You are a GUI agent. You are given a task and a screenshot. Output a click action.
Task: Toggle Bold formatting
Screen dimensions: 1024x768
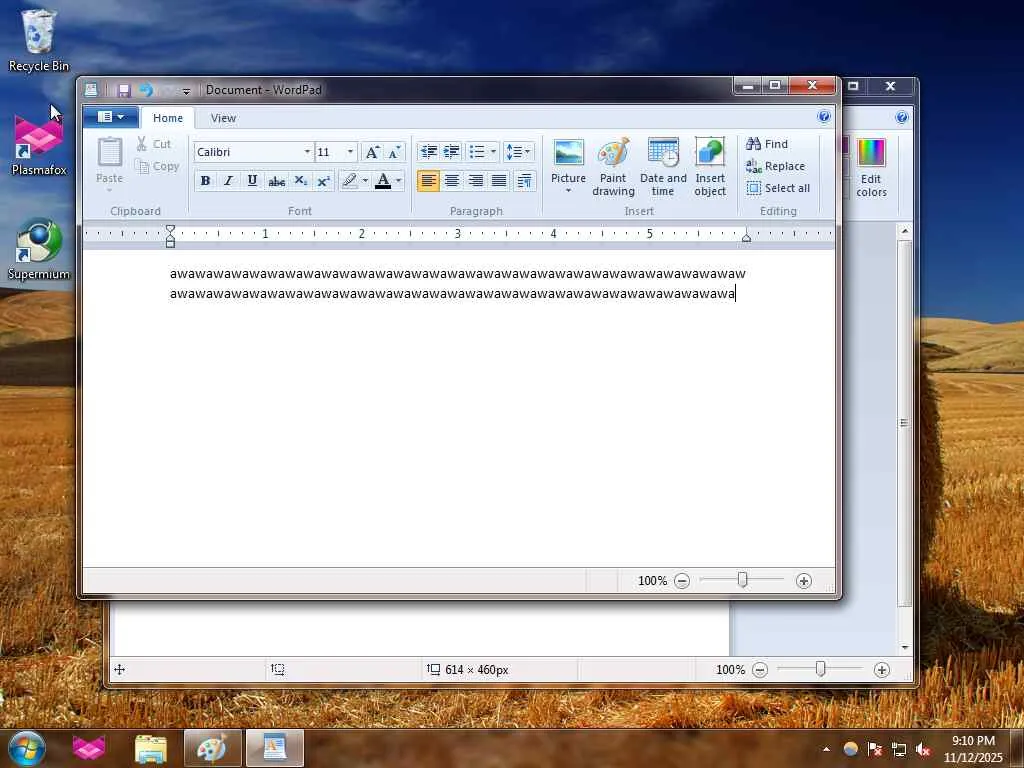205,181
